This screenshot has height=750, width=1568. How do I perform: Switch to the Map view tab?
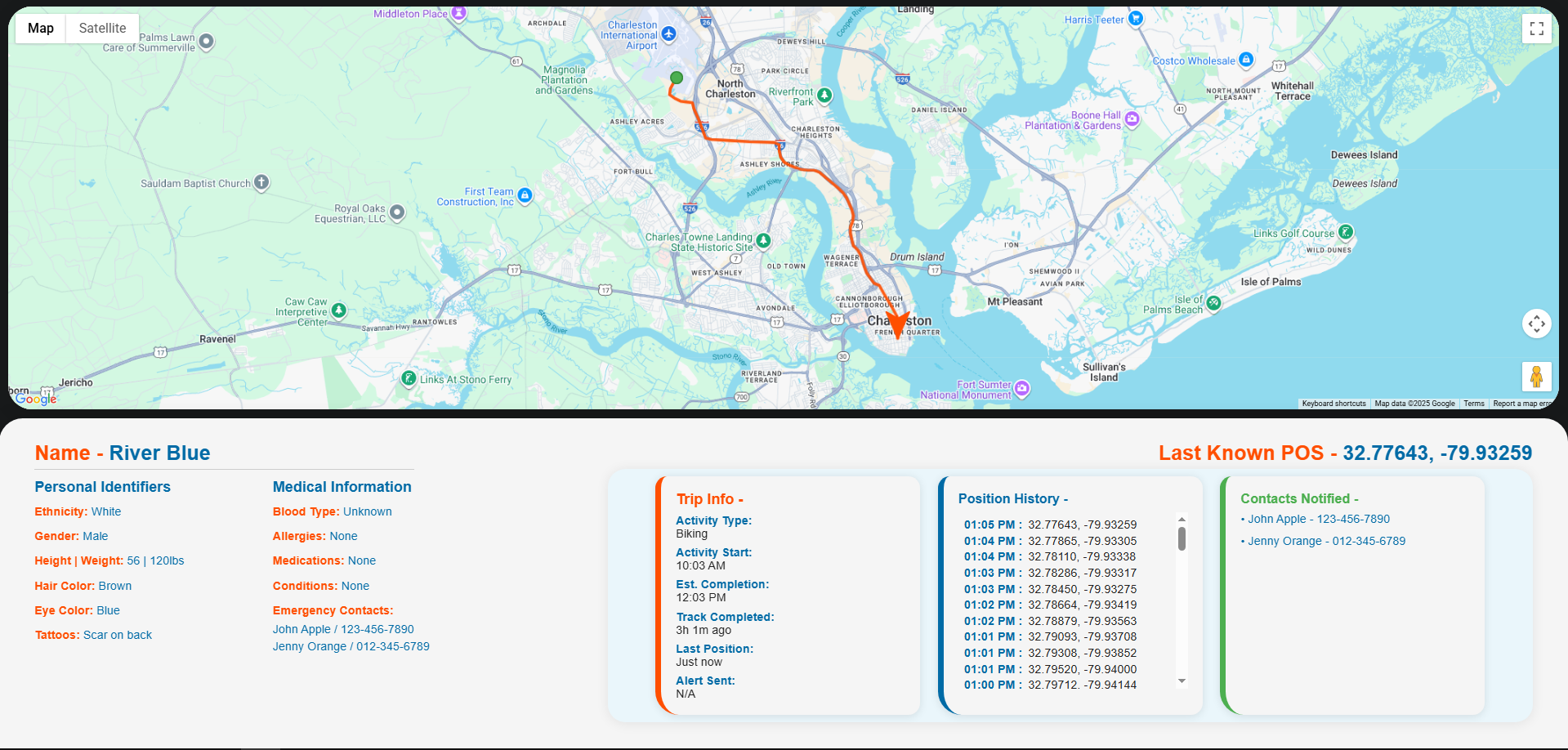41,28
